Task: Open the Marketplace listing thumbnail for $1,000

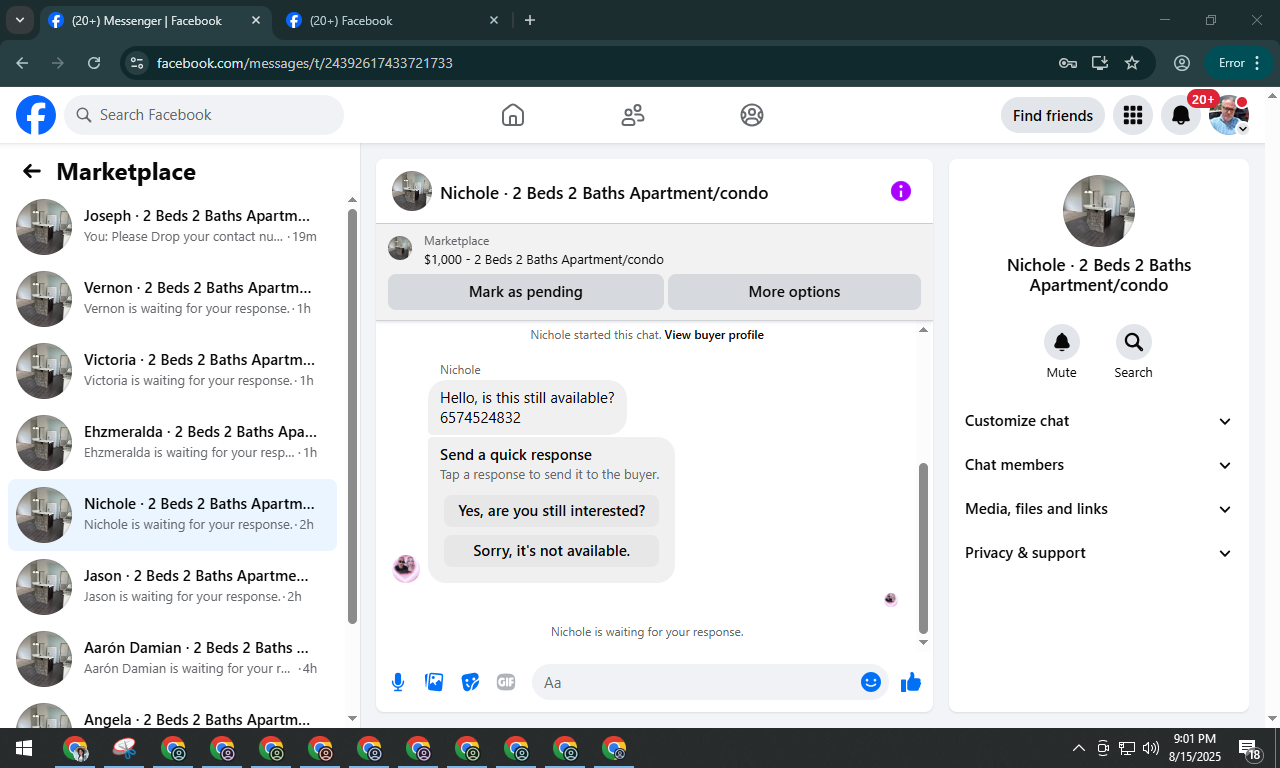Action: pos(400,249)
